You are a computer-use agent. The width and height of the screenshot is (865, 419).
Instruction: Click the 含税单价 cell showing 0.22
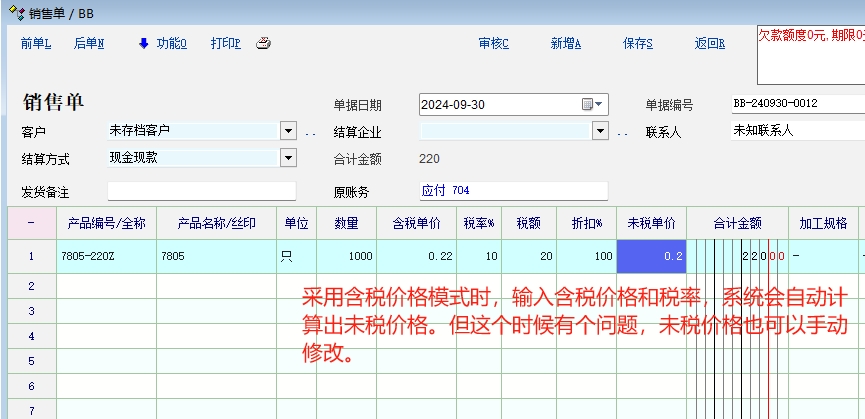point(416,257)
